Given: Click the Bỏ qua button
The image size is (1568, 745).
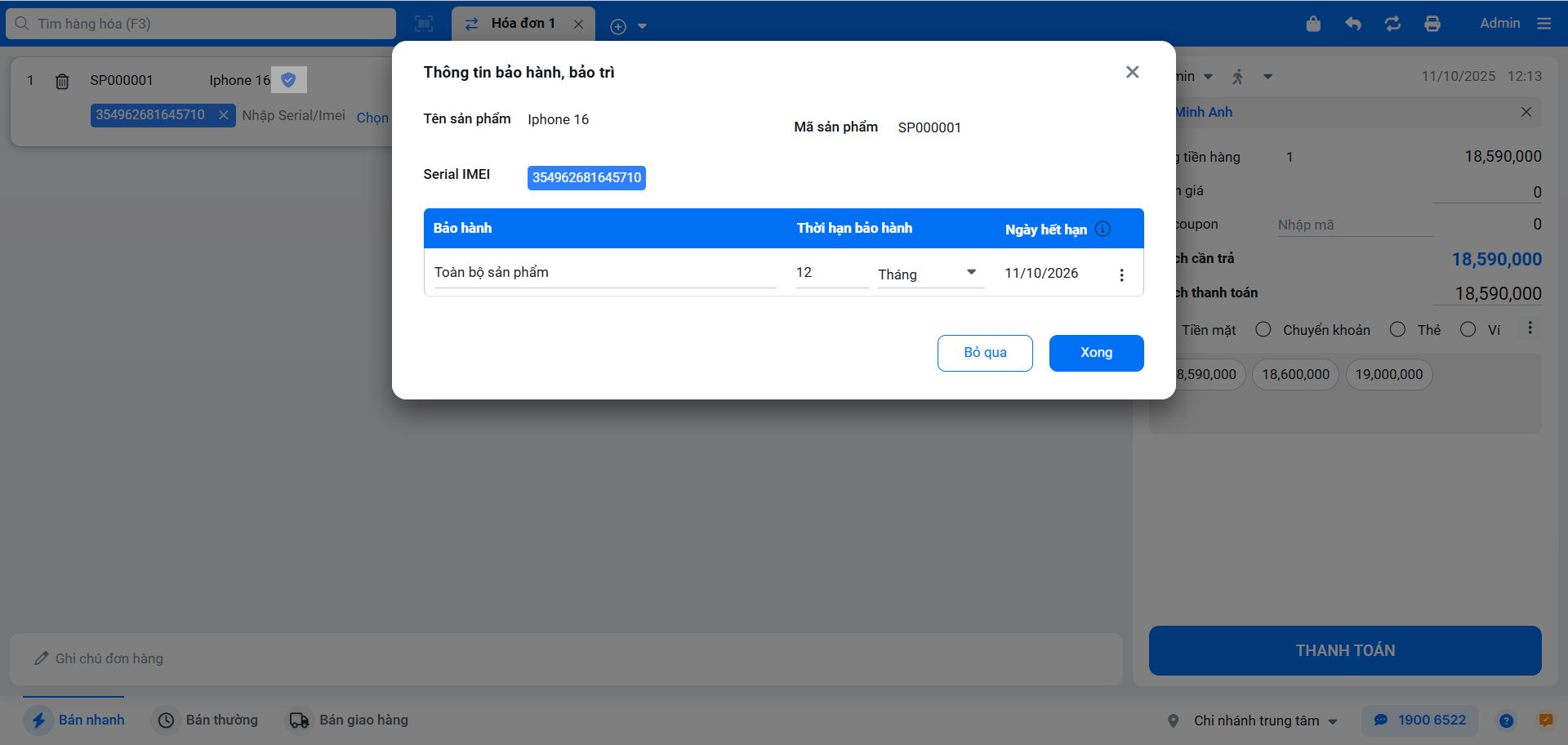Looking at the screenshot, I should tap(985, 353).
